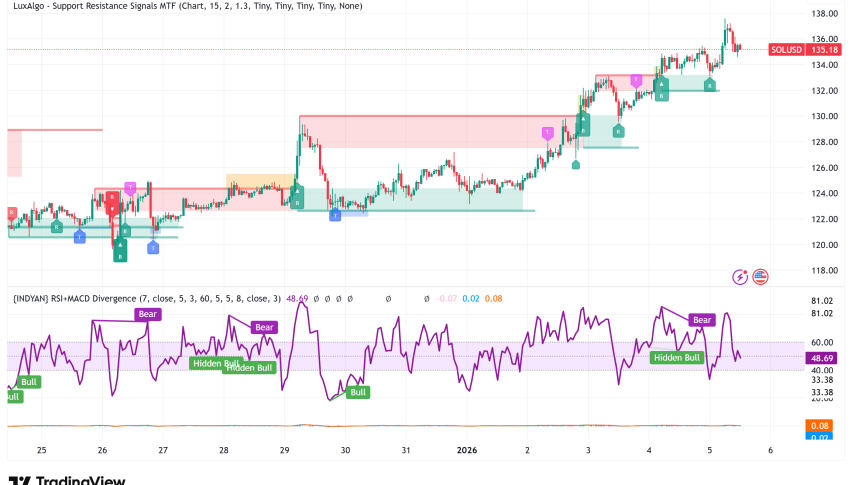Click the 135.18 current price label

(823, 49)
